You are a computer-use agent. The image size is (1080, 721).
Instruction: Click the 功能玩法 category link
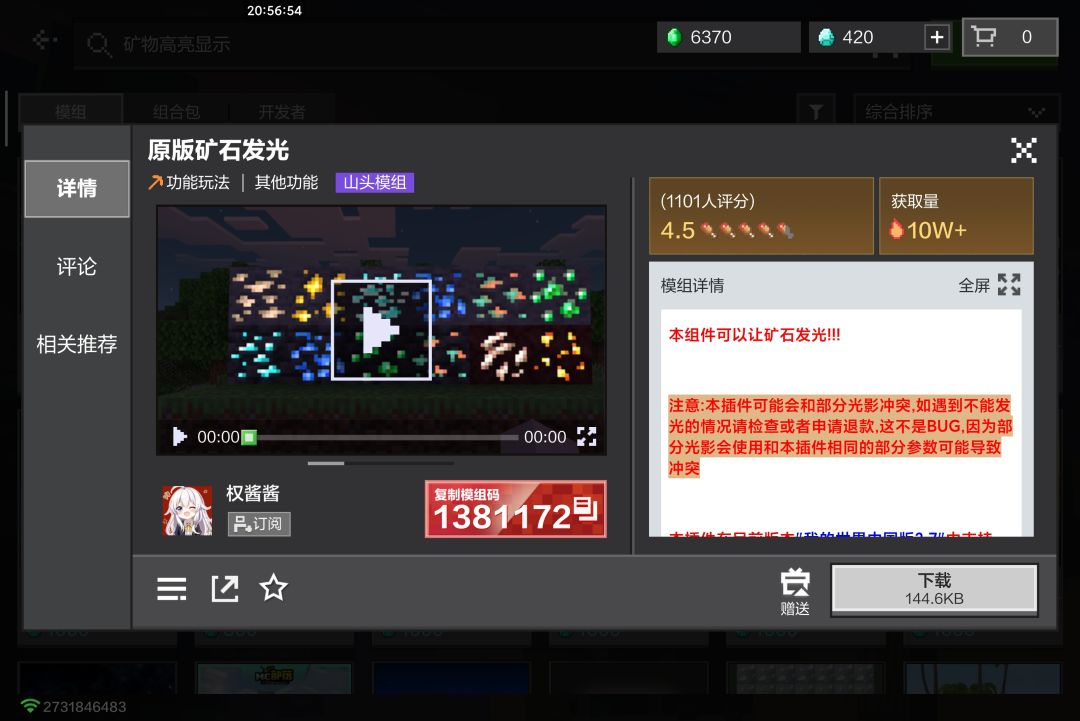pyautogui.click(x=189, y=182)
